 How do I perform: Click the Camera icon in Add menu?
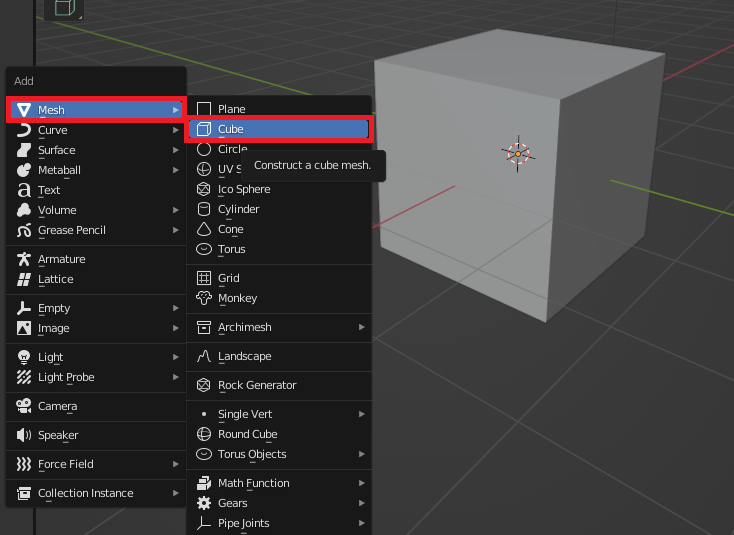point(24,406)
